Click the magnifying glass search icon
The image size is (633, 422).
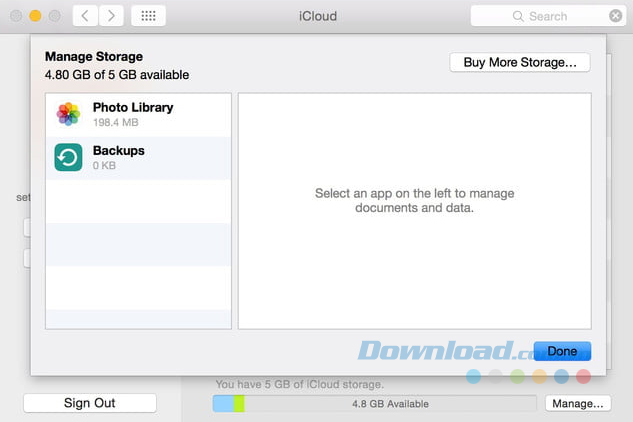[518, 16]
